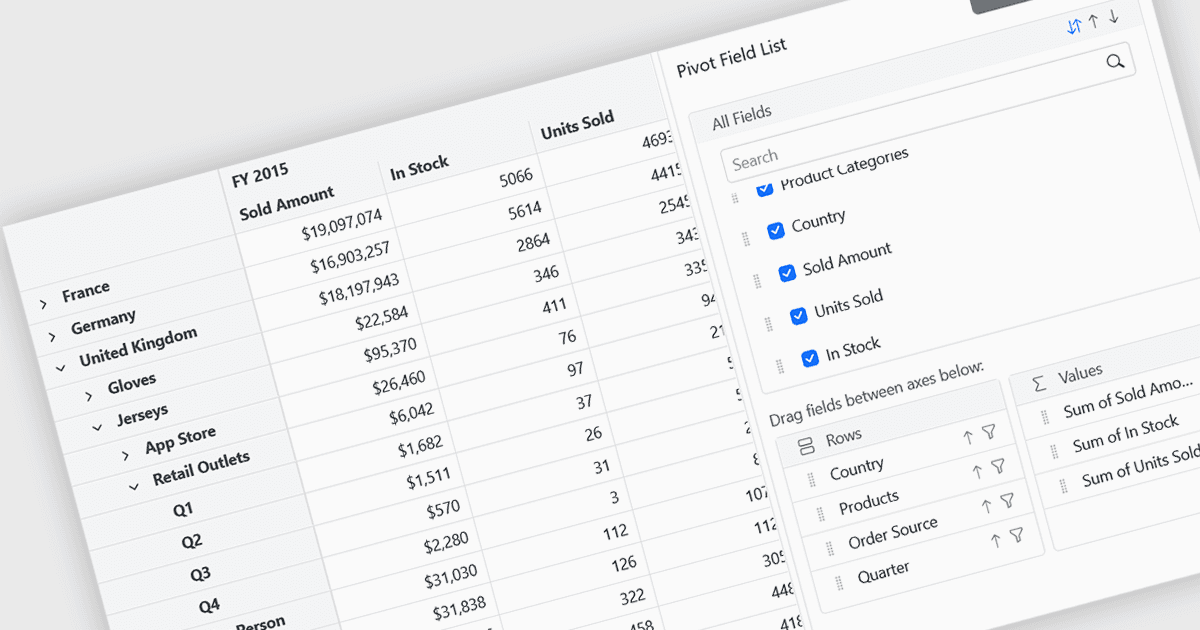Uncheck the Country field checkbox
Screen dimensions: 1200x630
point(775,230)
